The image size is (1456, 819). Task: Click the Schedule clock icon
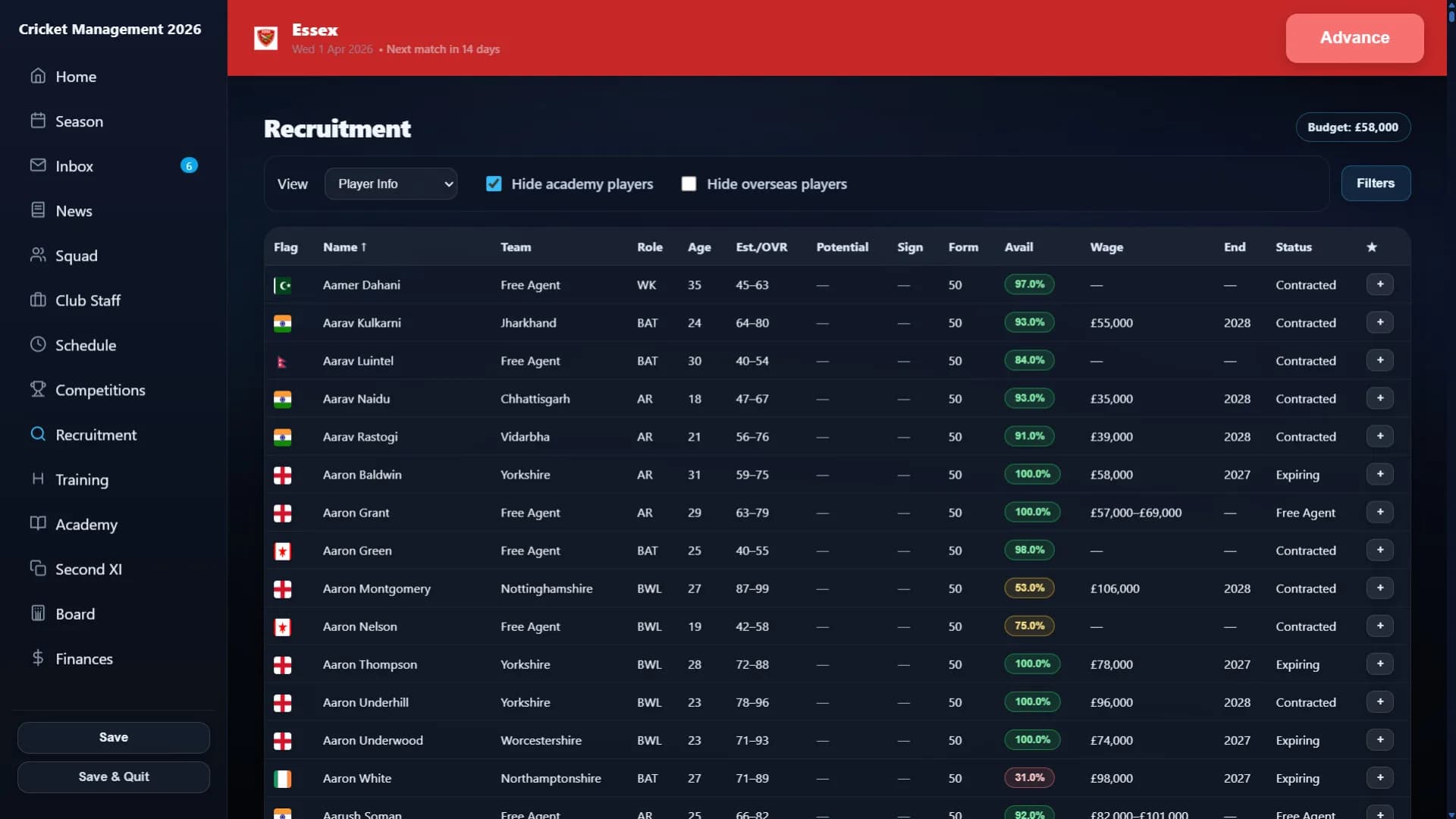pyautogui.click(x=38, y=344)
